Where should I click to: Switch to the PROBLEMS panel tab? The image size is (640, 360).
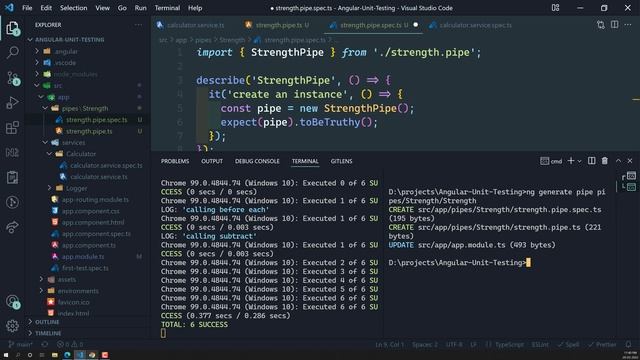[x=175, y=161]
